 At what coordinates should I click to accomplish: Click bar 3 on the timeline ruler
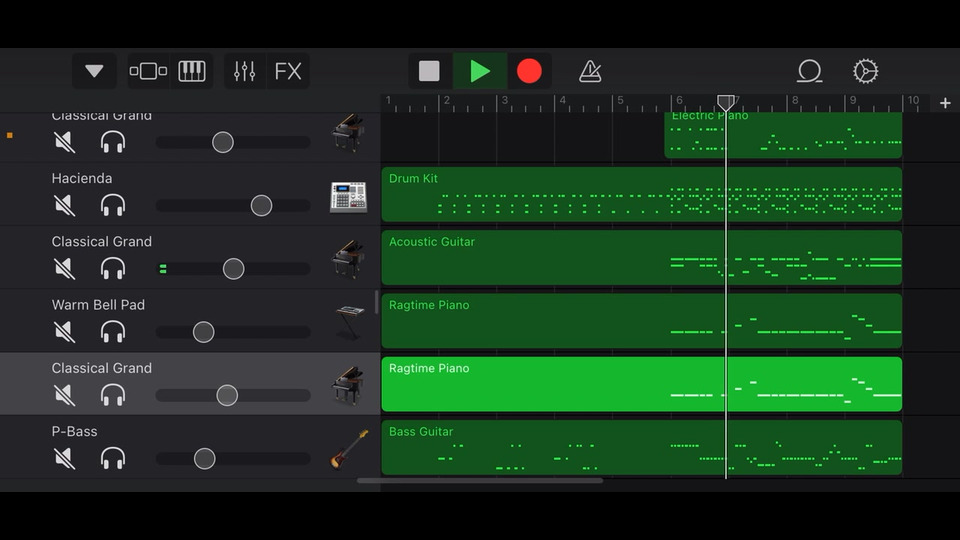[504, 100]
